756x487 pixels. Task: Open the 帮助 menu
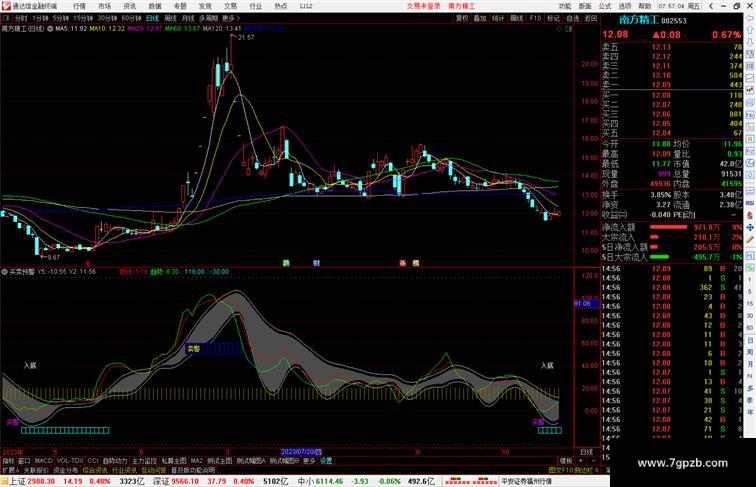[644, 6]
